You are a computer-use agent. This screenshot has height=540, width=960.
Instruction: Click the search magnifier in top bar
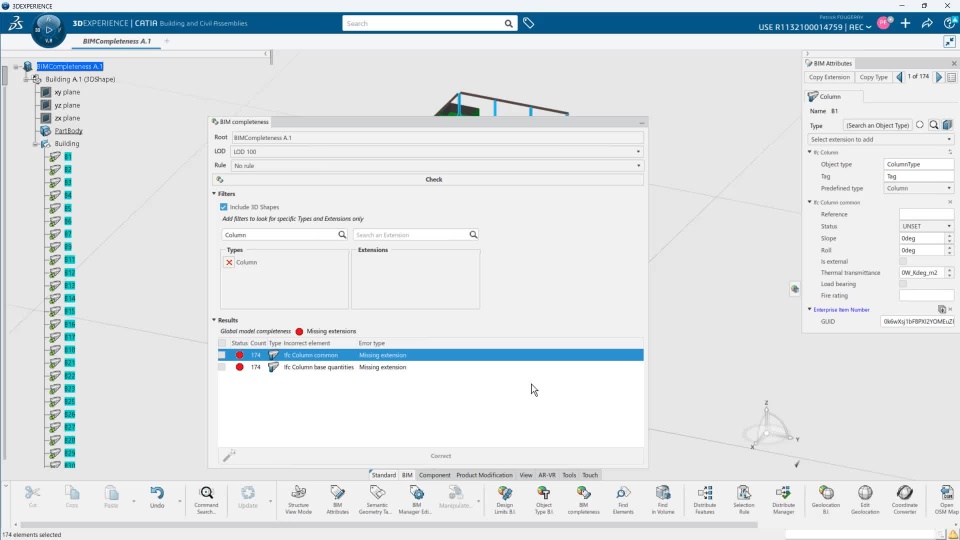508,23
